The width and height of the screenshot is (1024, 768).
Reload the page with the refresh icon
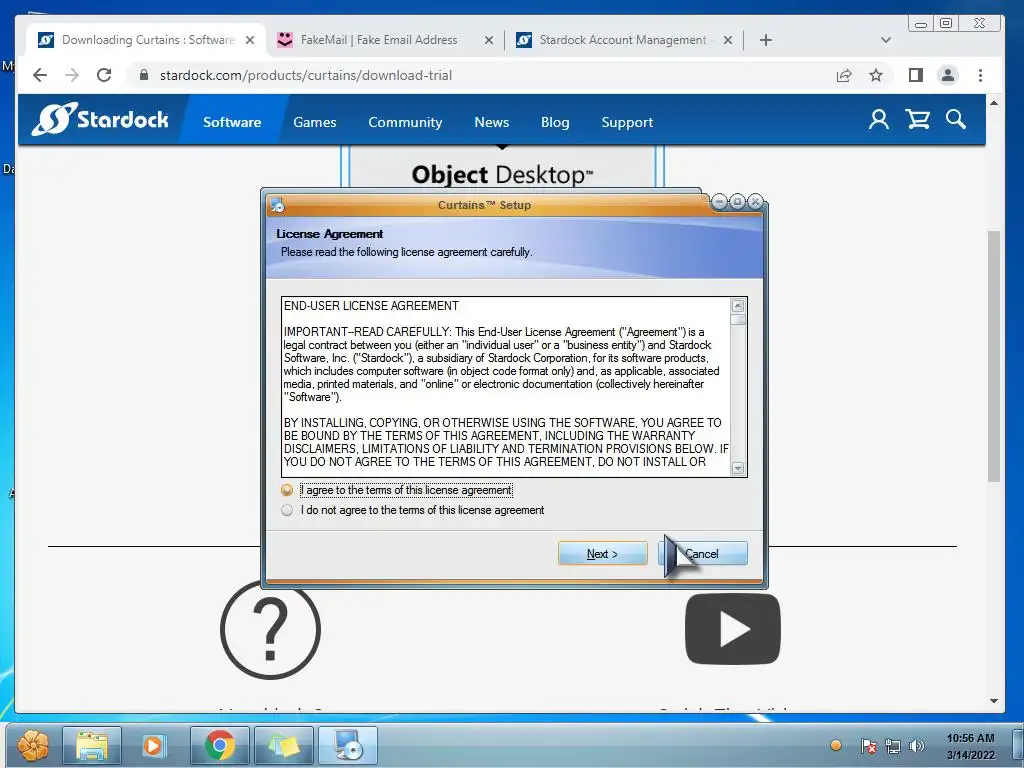pyautogui.click(x=104, y=75)
